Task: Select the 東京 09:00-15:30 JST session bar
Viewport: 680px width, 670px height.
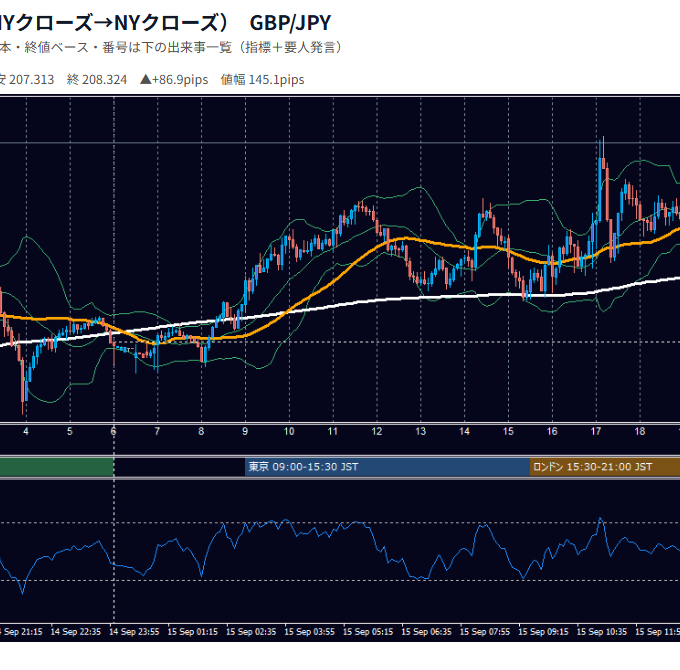Action: [x=387, y=467]
